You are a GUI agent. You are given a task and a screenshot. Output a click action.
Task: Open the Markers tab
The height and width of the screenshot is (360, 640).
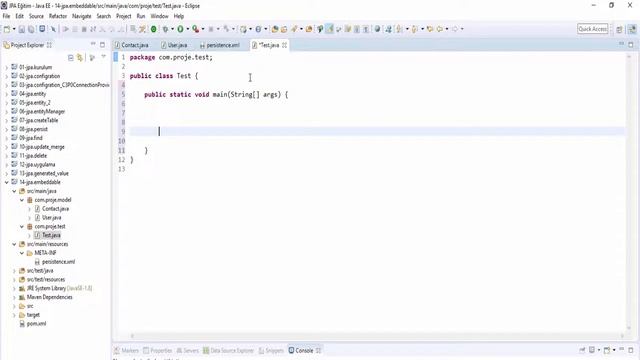127,351
